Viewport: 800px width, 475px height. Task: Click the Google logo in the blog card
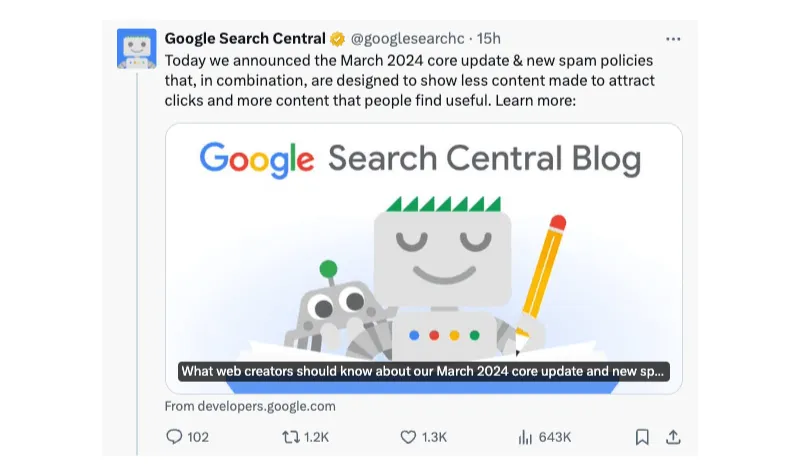(x=257, y=160)
